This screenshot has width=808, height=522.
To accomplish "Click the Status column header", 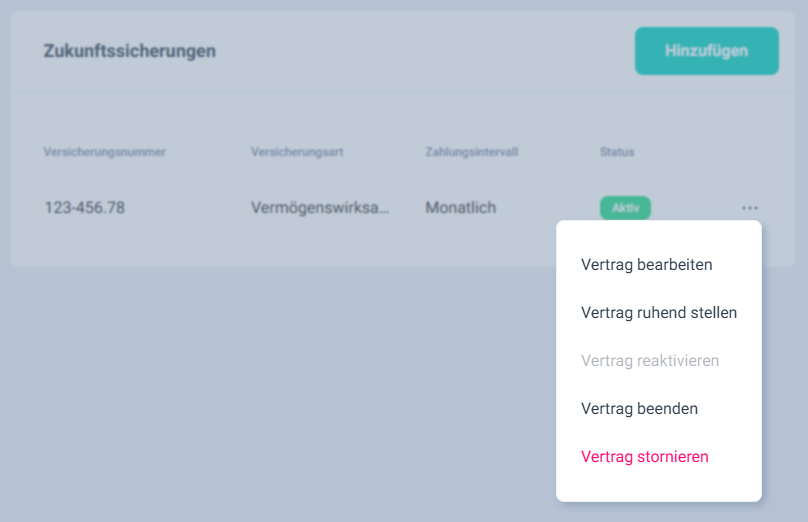I will (617, 152).
